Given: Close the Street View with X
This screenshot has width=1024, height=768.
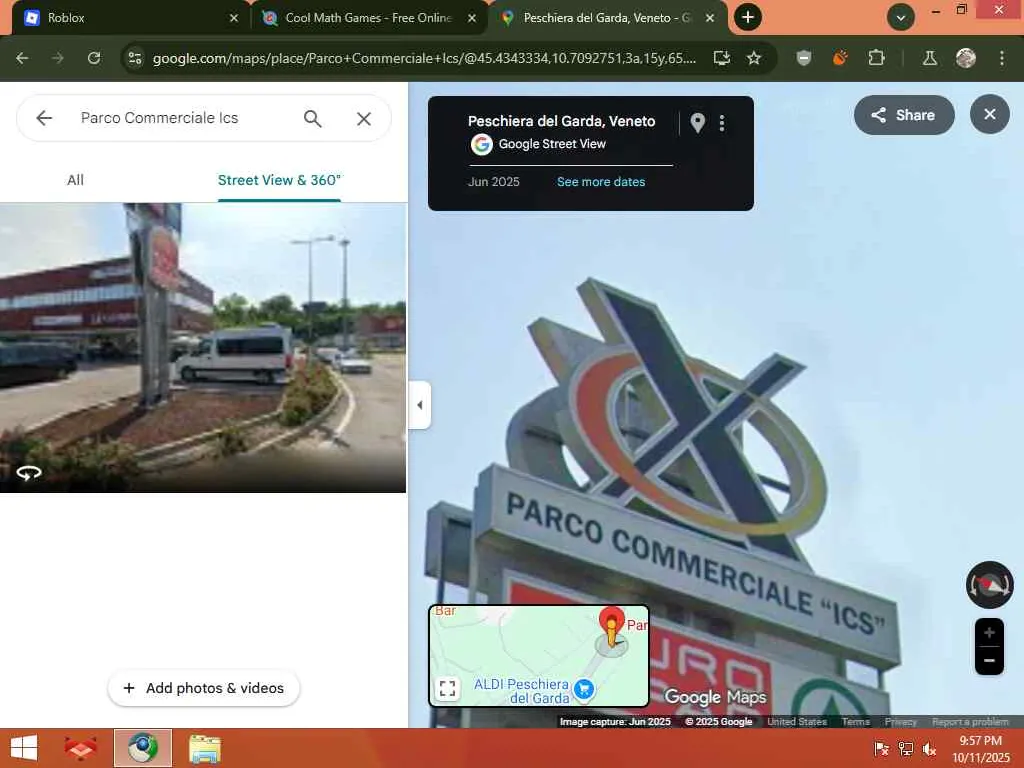Looking at the screenshot, I should click(990, 114).
